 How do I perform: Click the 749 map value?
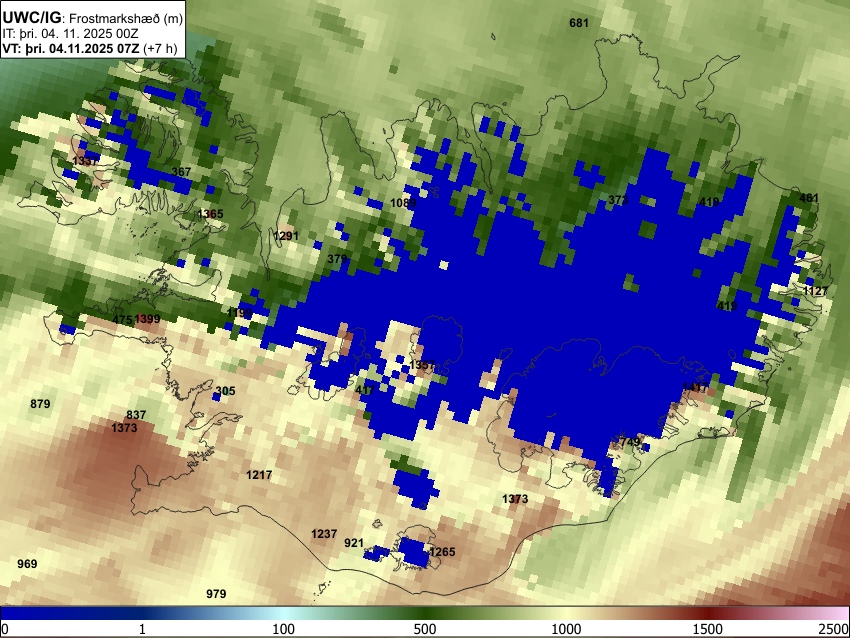[x=630, y=442]
